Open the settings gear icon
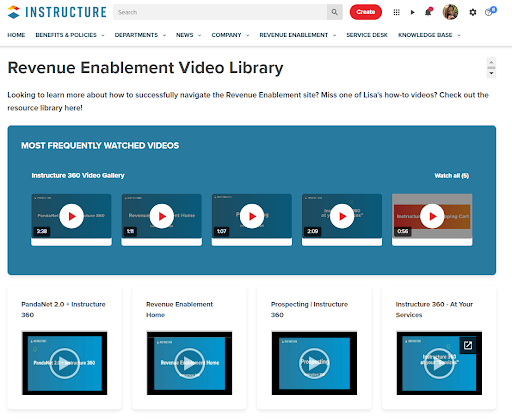The height and width of the screenshot is (419, 512). pyautogui.click(x=473, y=12)
